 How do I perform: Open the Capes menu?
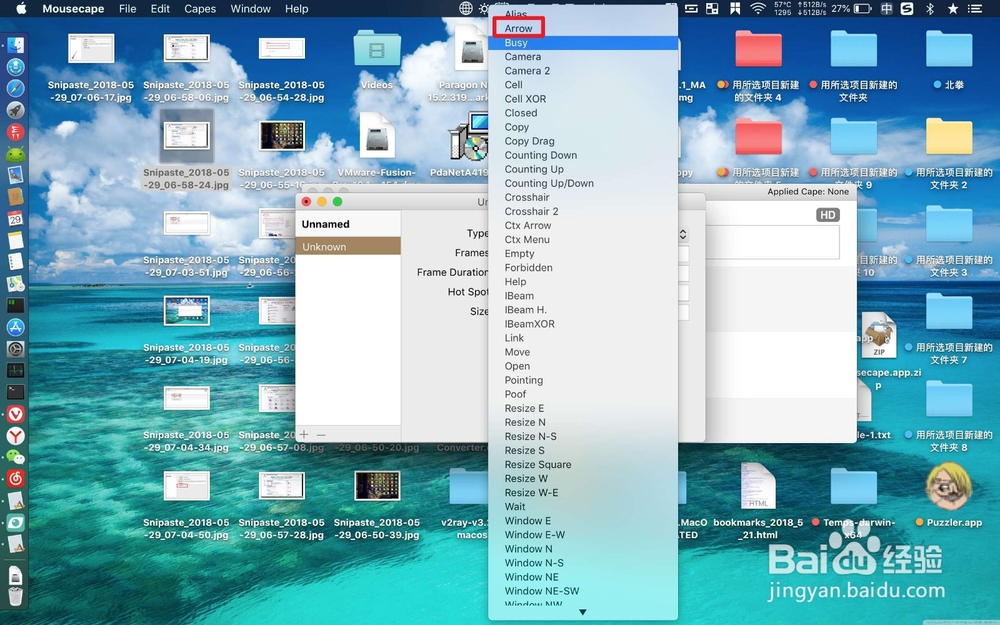pos(200,8)
